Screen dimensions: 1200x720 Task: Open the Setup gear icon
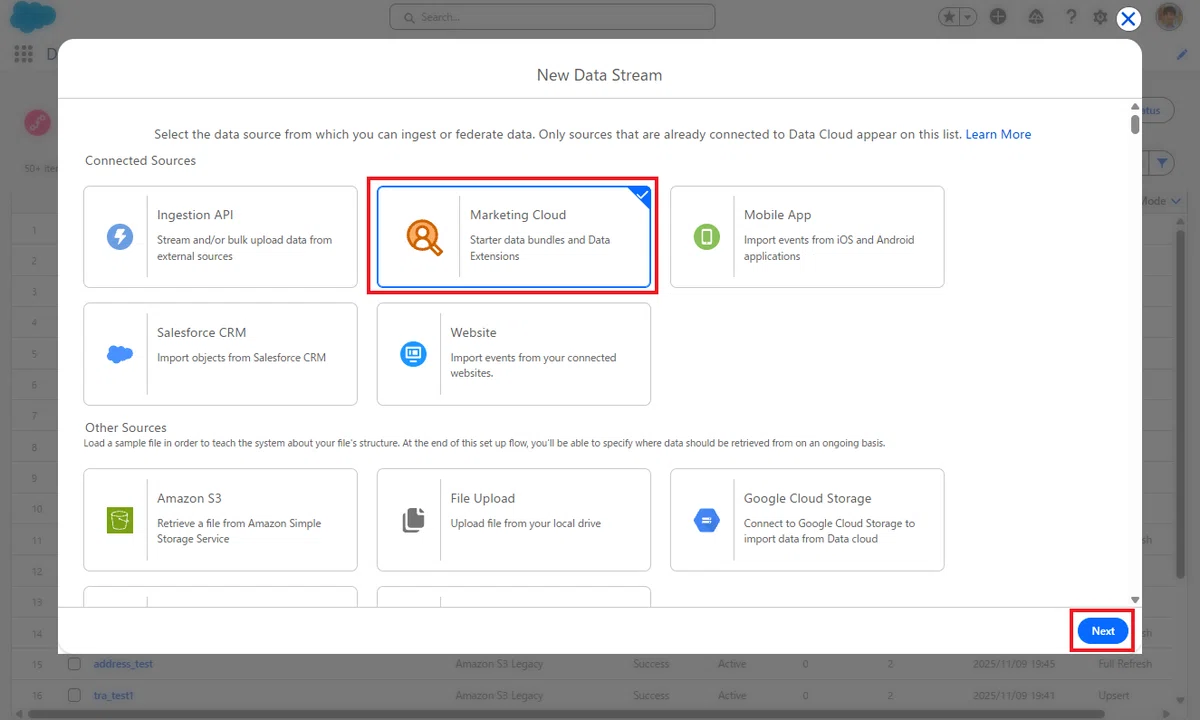pos(1100,17)
